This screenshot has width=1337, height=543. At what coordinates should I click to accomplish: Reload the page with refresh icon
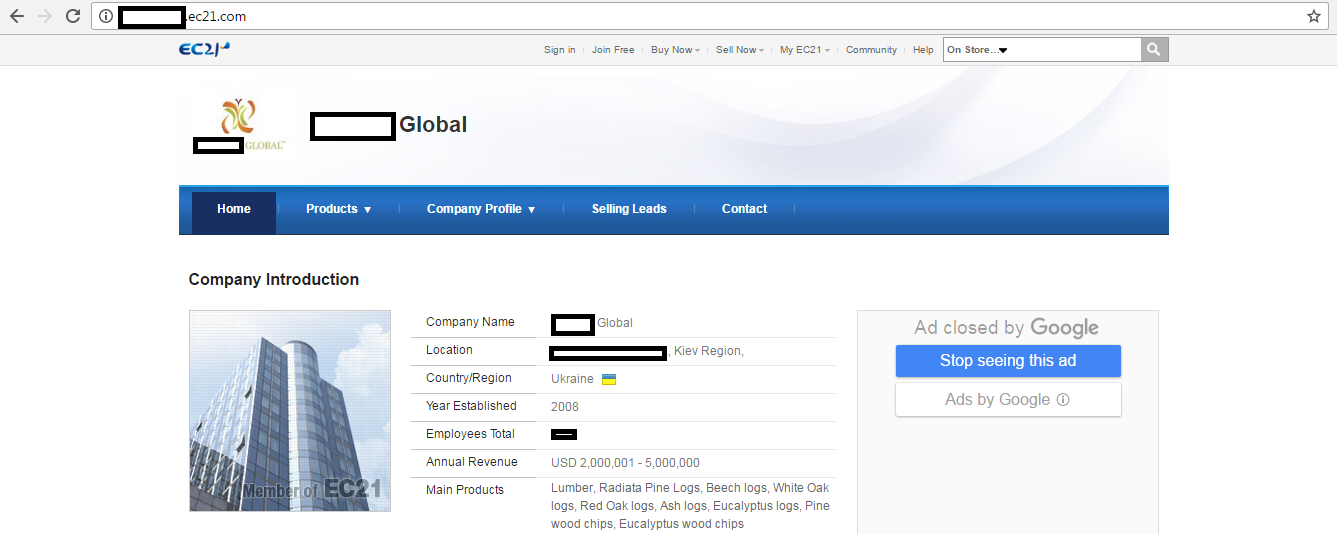point(72,16)
